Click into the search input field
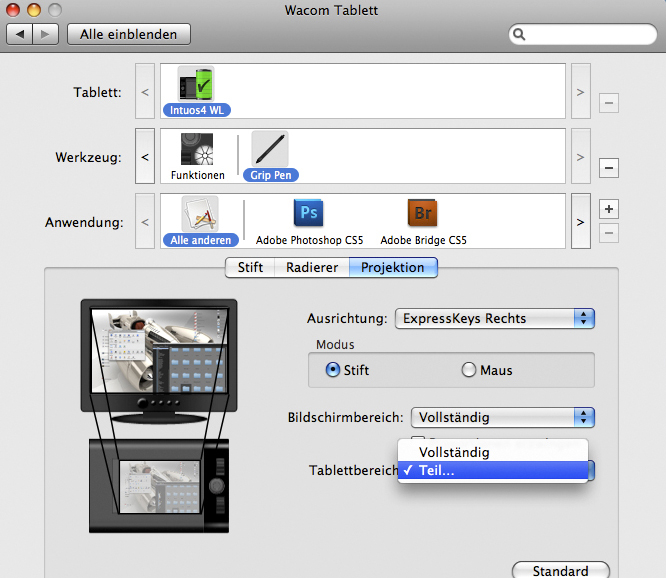 tap(583, 34)
